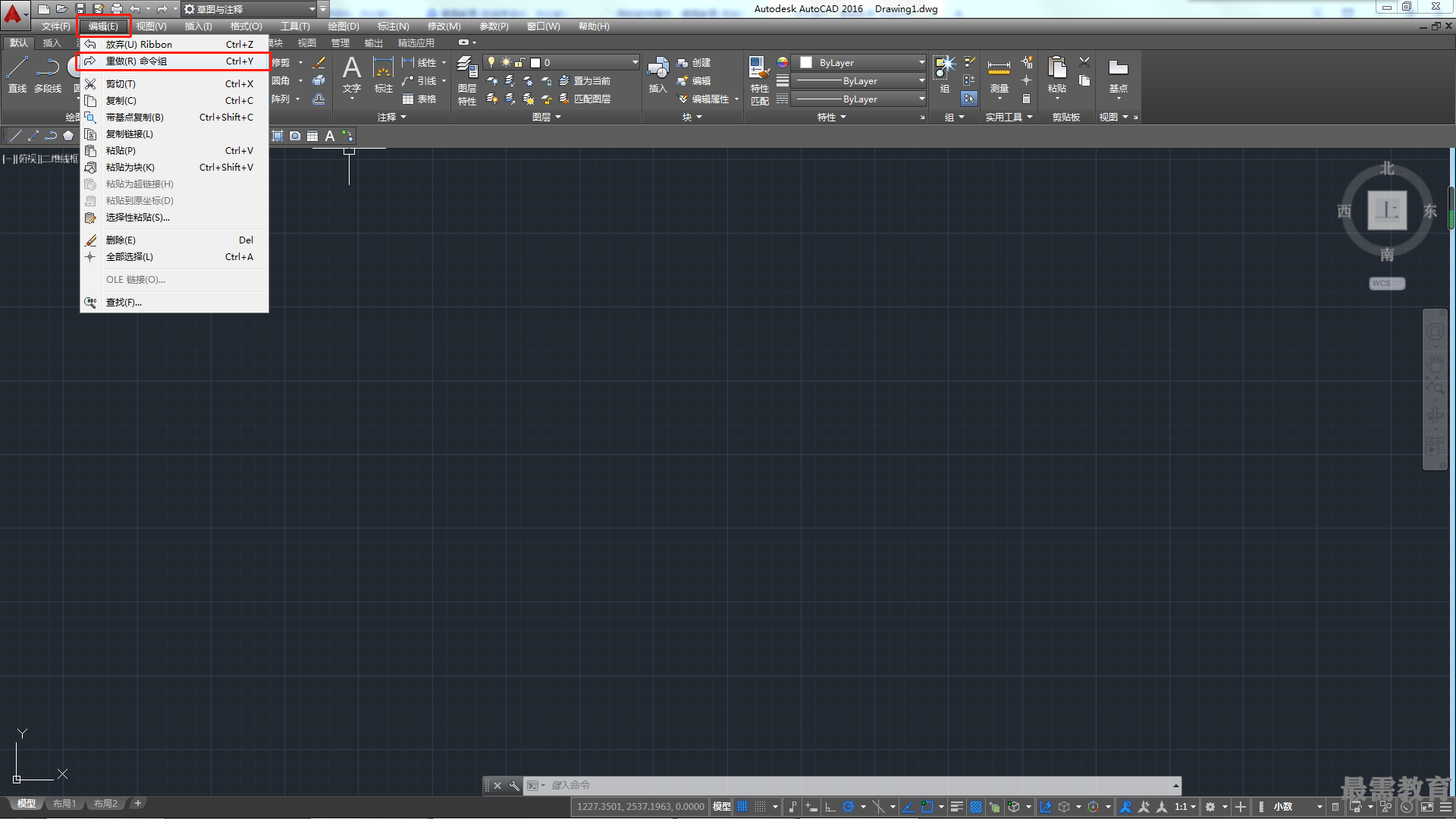Open the Layer Properties (图层特性) manager

click(x=467, y=80)
